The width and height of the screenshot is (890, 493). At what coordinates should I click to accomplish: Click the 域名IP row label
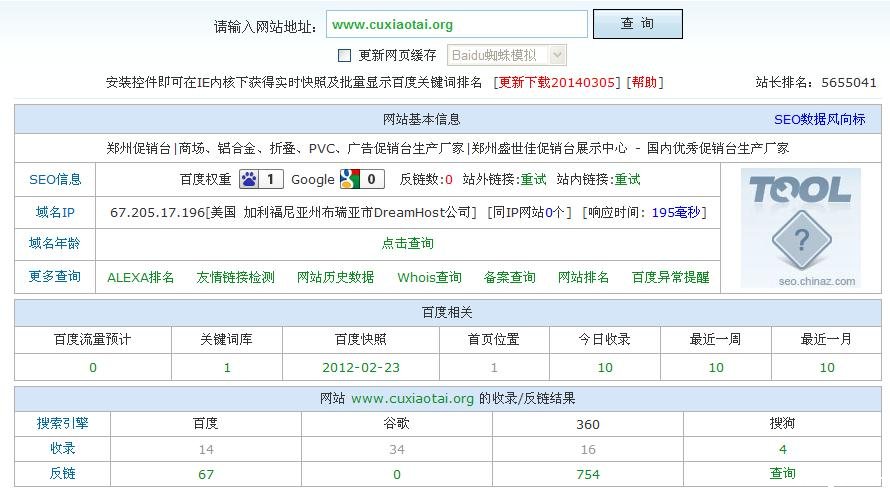[x=55, y=212]
